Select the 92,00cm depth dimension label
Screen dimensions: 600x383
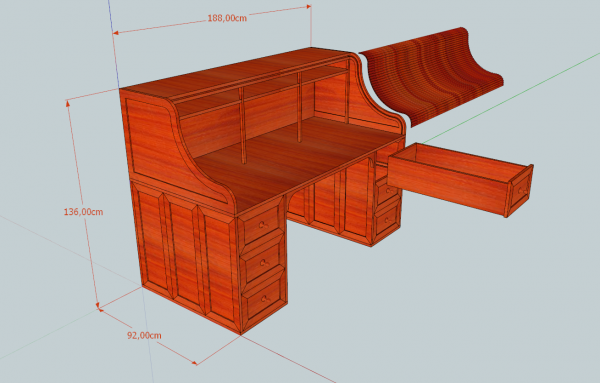144,336
